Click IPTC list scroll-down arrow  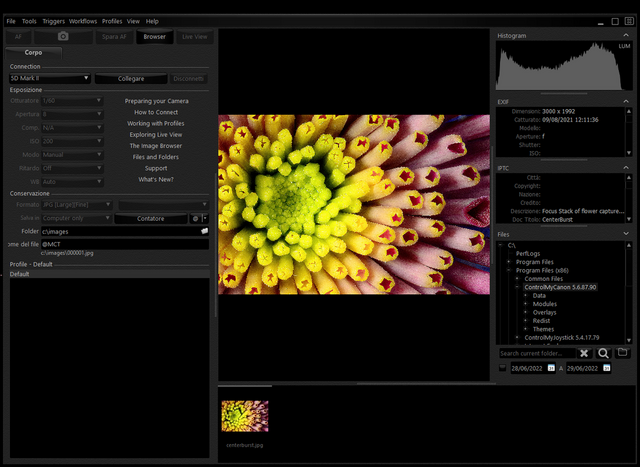tap(629, 219)
